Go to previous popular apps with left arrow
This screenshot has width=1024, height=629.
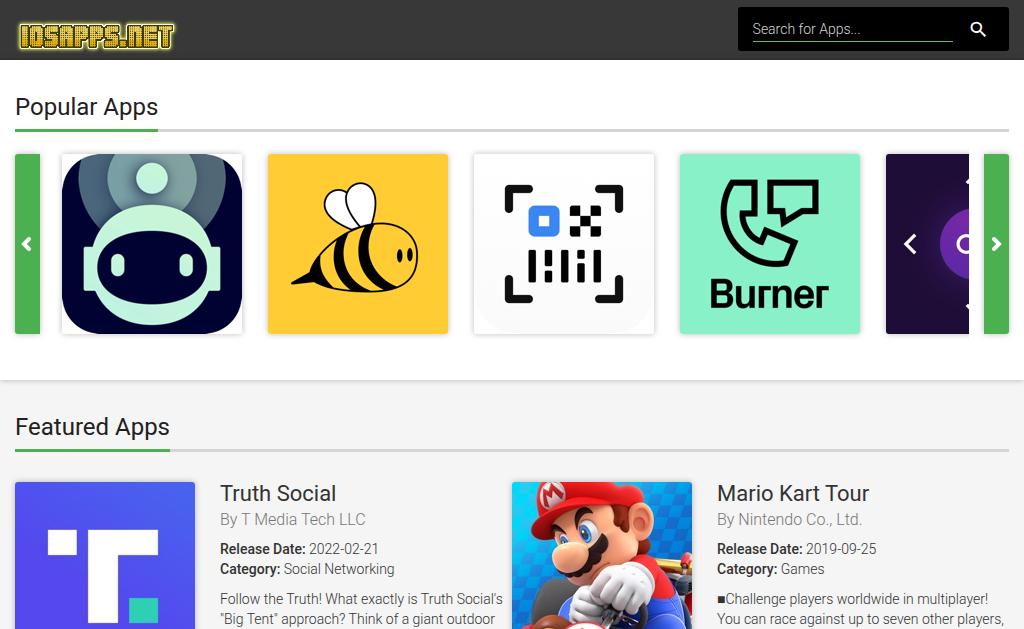pyautogui.click(x=27, y=244)
